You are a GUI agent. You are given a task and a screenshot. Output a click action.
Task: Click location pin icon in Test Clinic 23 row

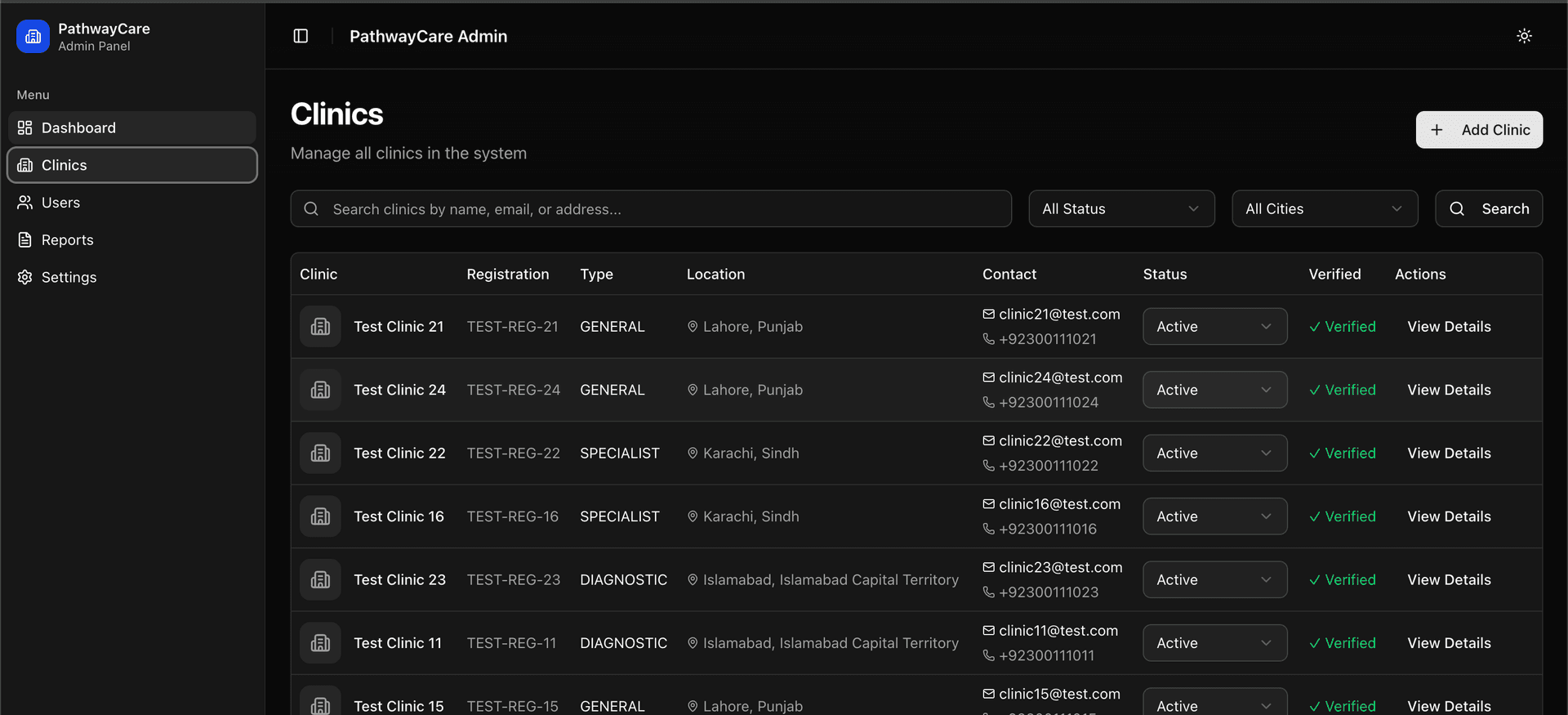click(x=693, y=580)
